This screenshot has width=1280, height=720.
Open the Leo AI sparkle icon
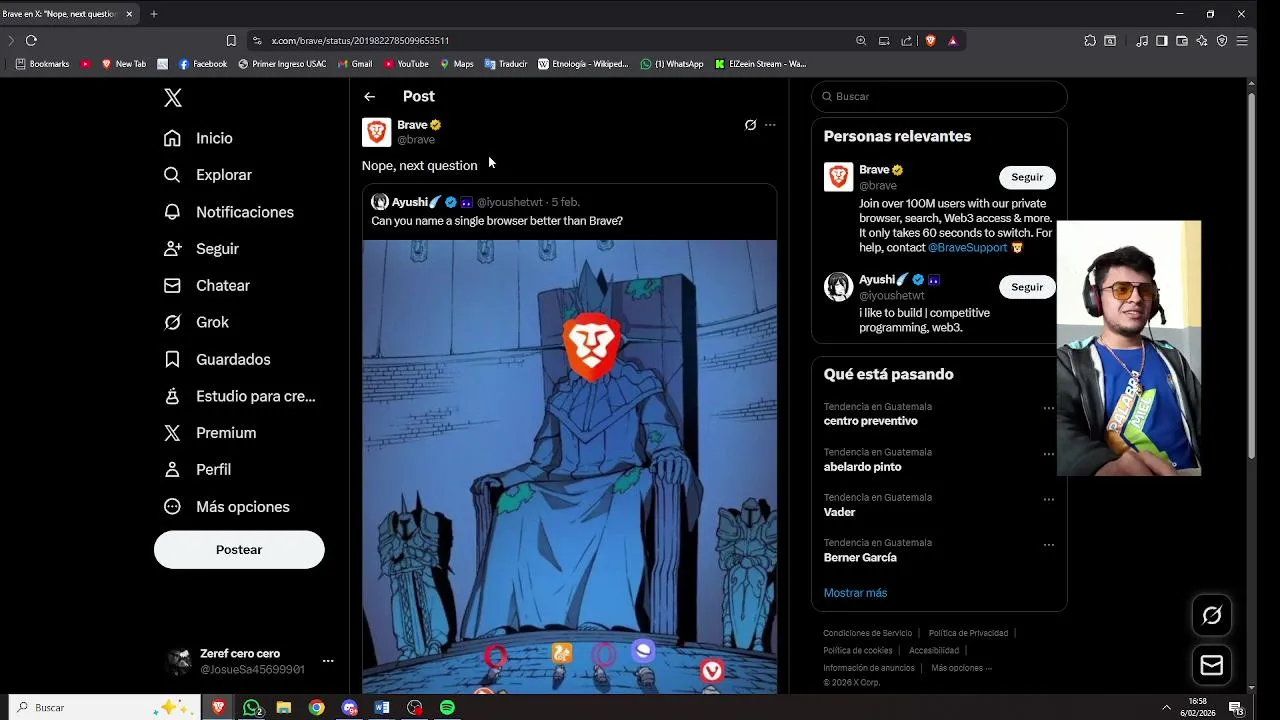[x=1202, y=41]
